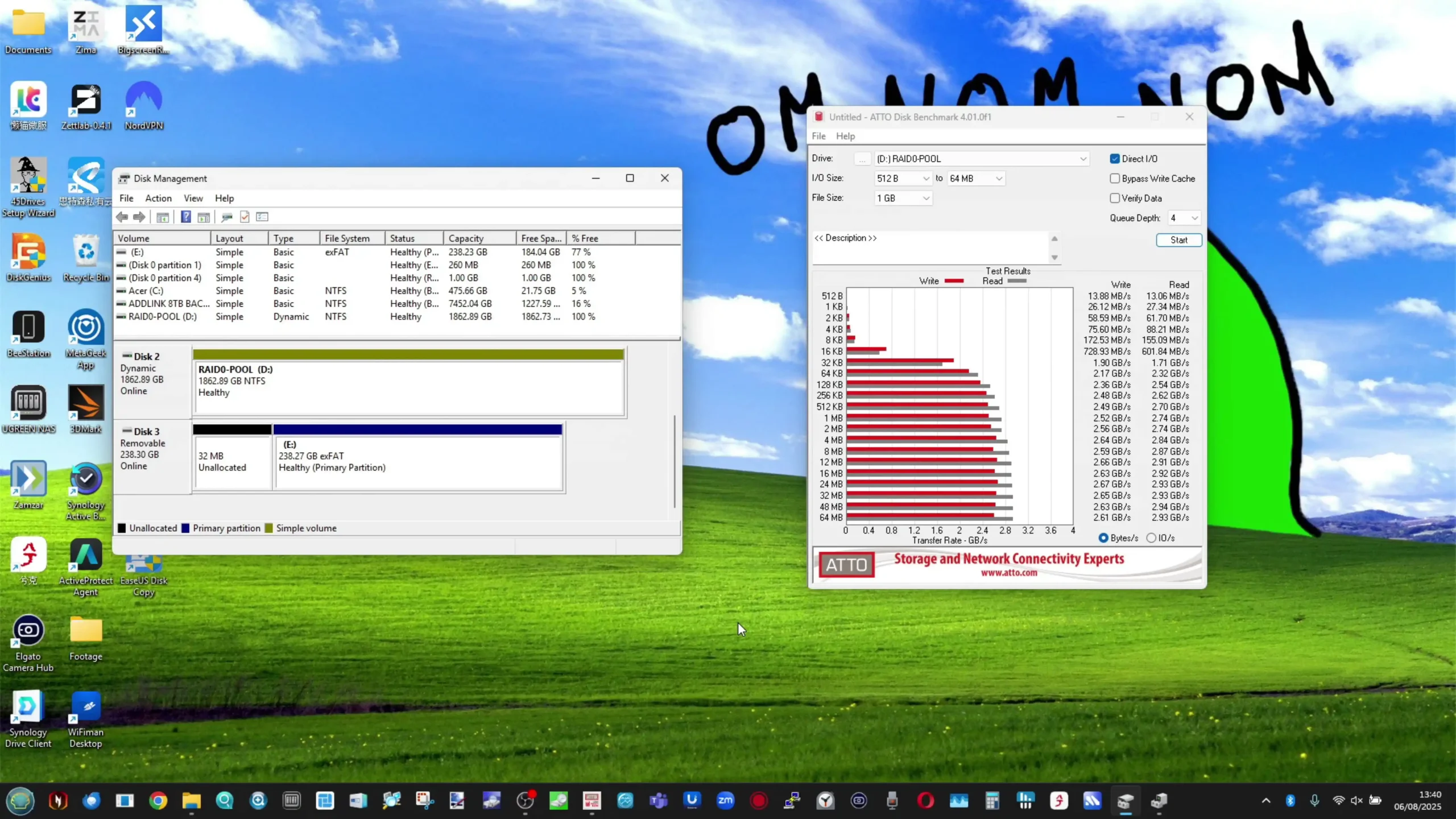Viewport: 1456px width, 819px height.
Task: Open the Zettlab-0.4.1 desktop shortcut
Action: (86, 106)
